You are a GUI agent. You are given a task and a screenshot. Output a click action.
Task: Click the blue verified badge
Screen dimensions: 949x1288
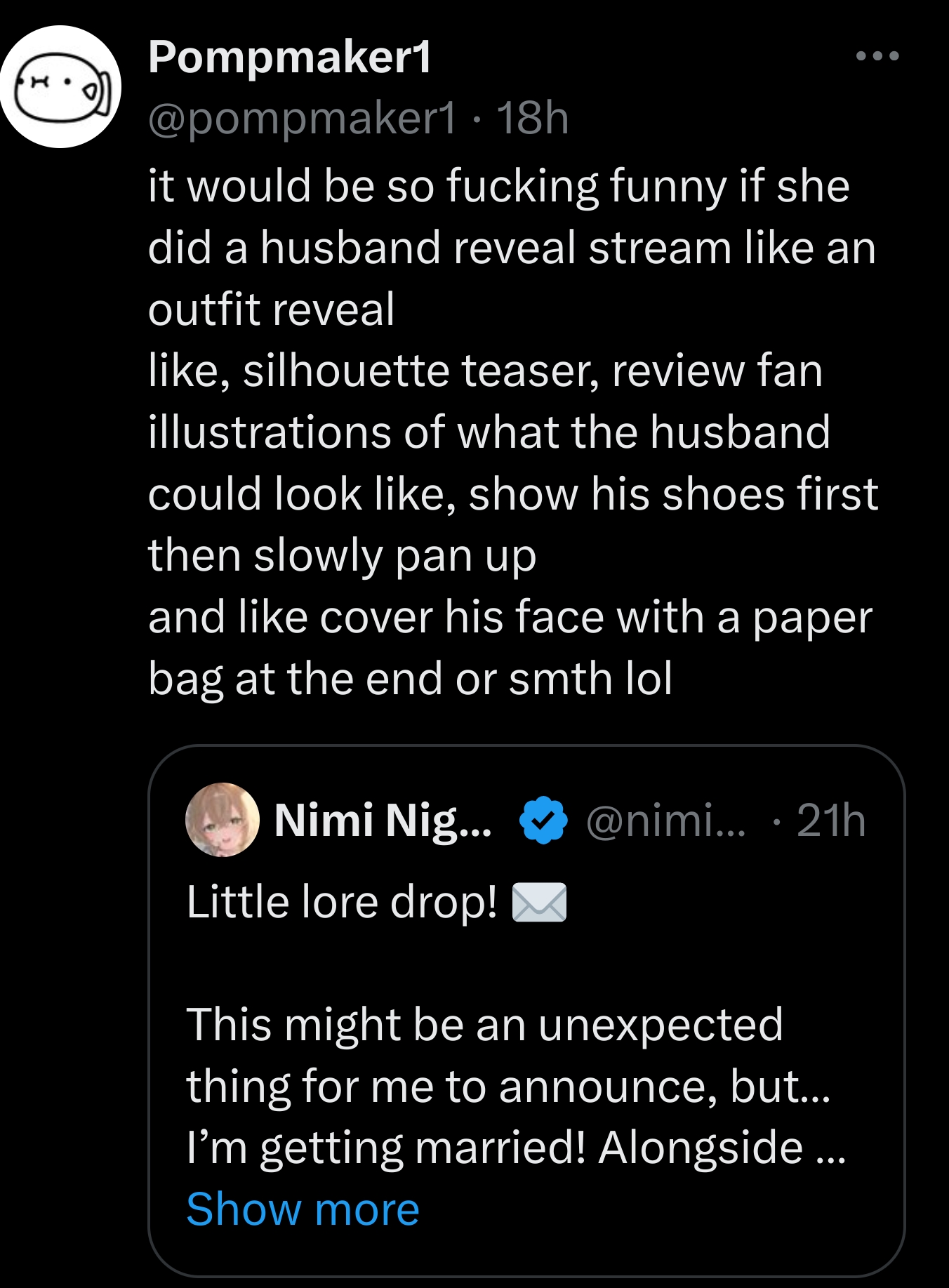(x=543, y=820)
